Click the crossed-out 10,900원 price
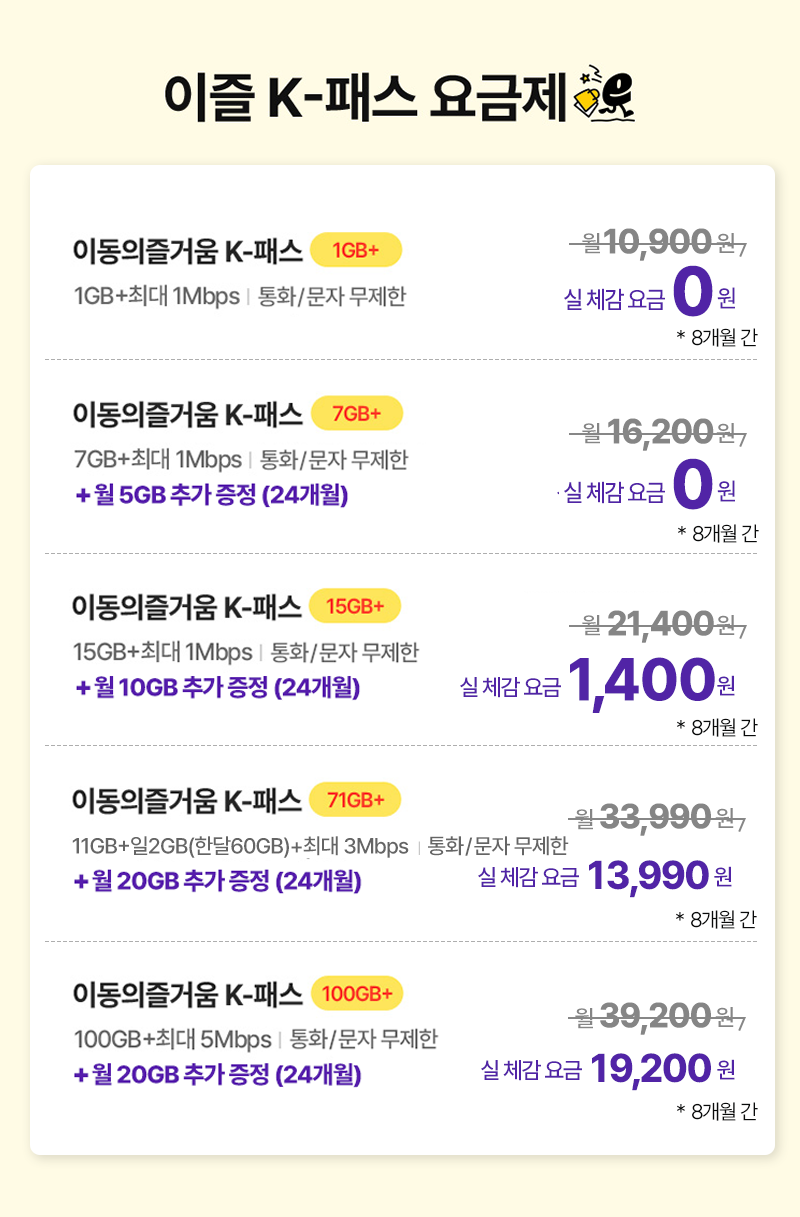Viewport: 800px width, 1217px height. click(658, 241)
